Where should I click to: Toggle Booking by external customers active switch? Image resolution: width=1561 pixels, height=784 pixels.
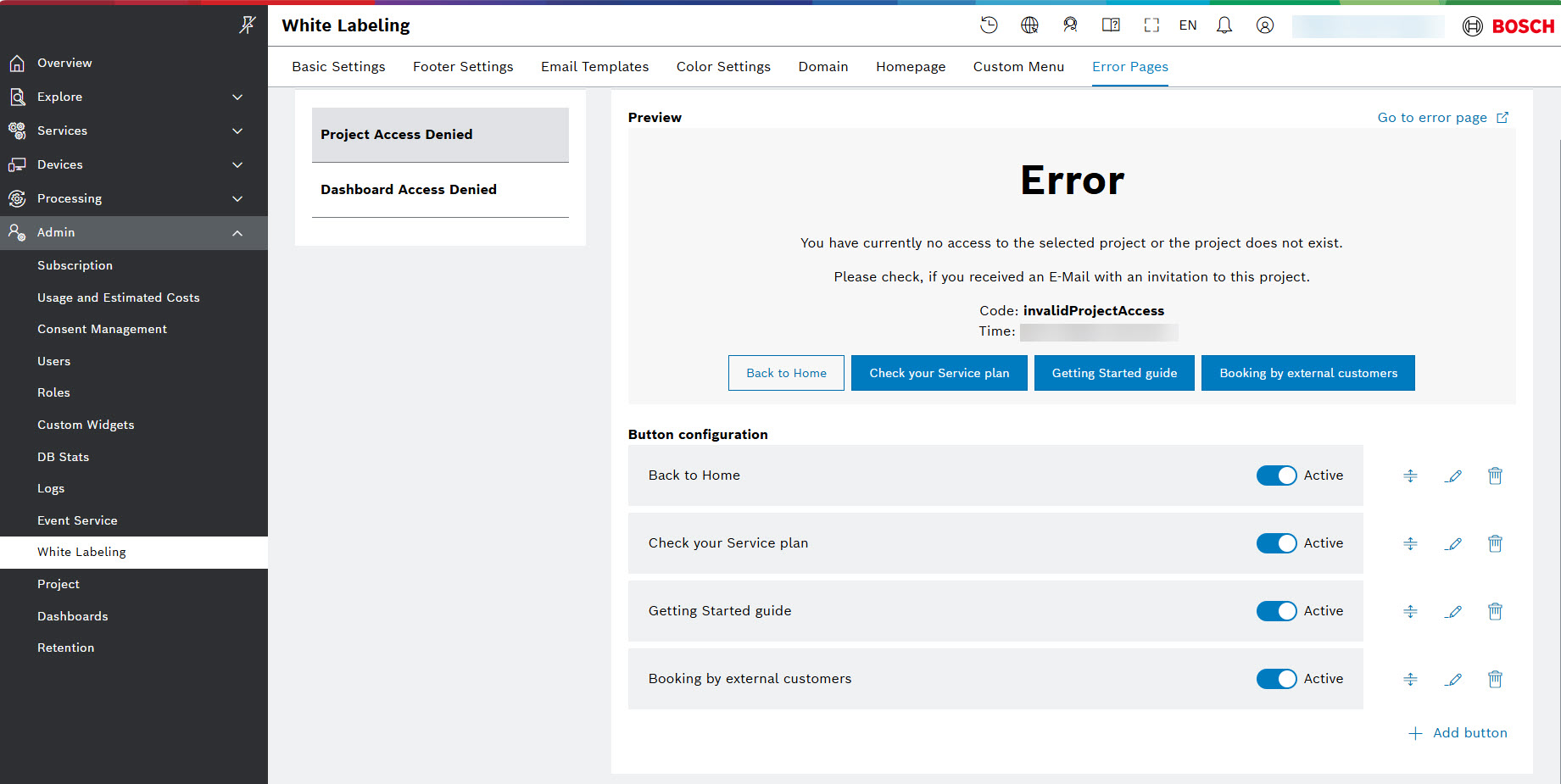pos(1275,679)
